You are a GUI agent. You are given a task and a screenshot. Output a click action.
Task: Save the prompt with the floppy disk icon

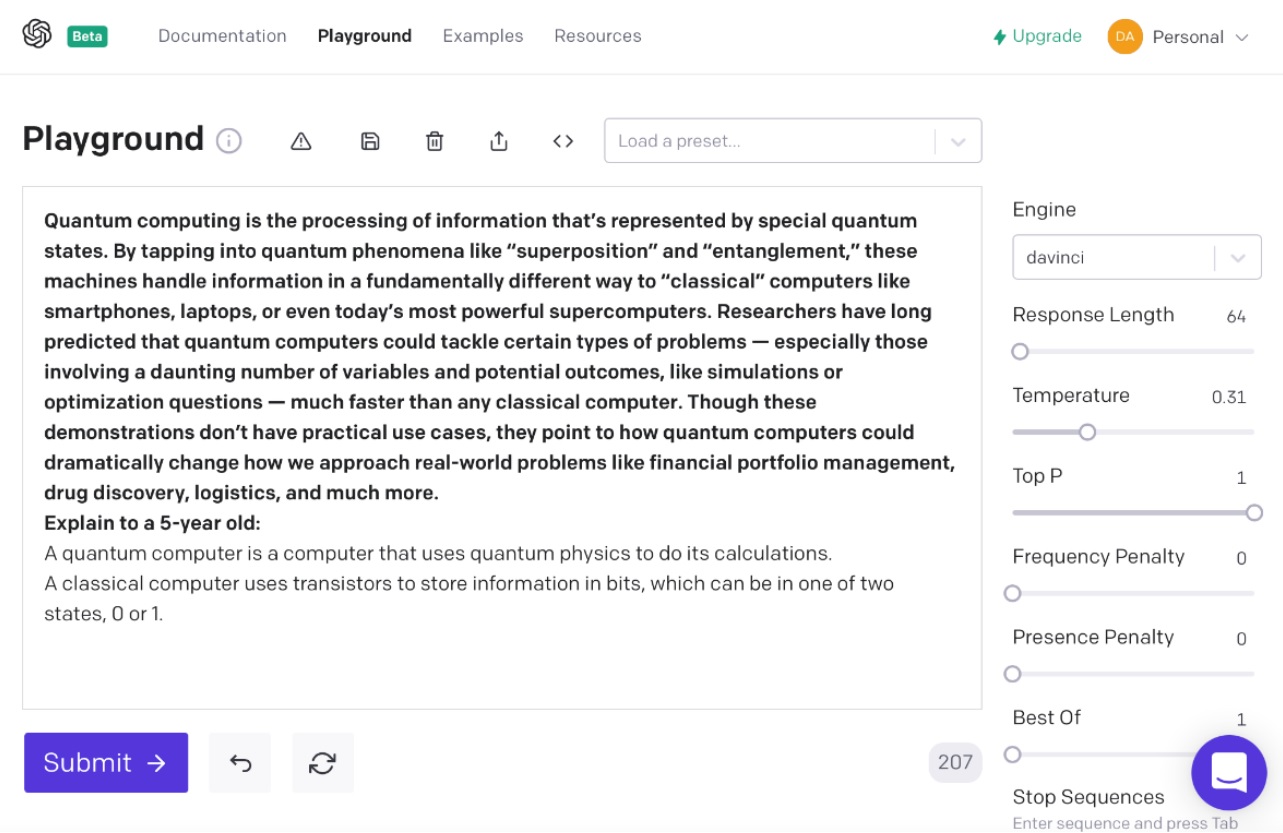pos(370,141)
